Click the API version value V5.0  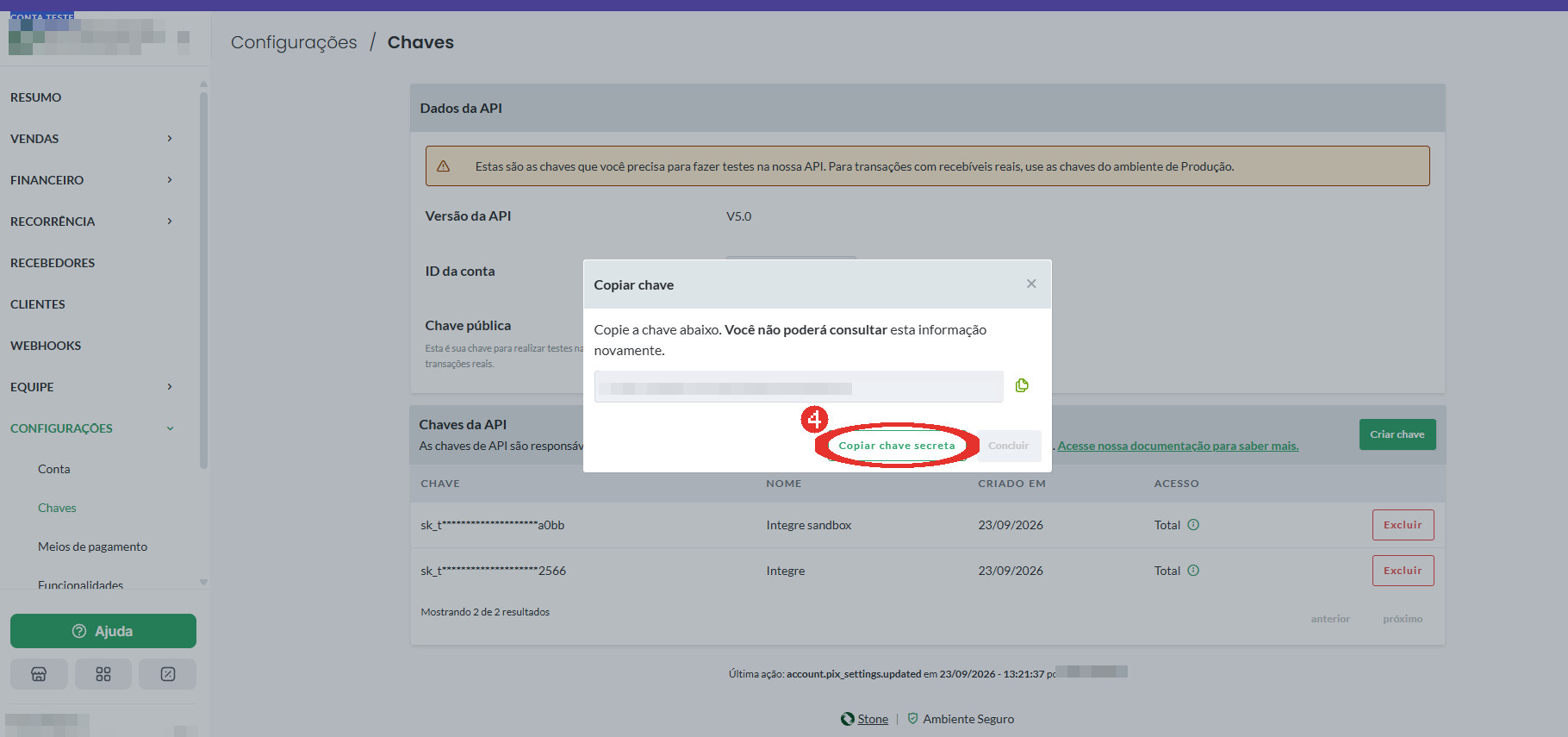[x=739, y=216]
